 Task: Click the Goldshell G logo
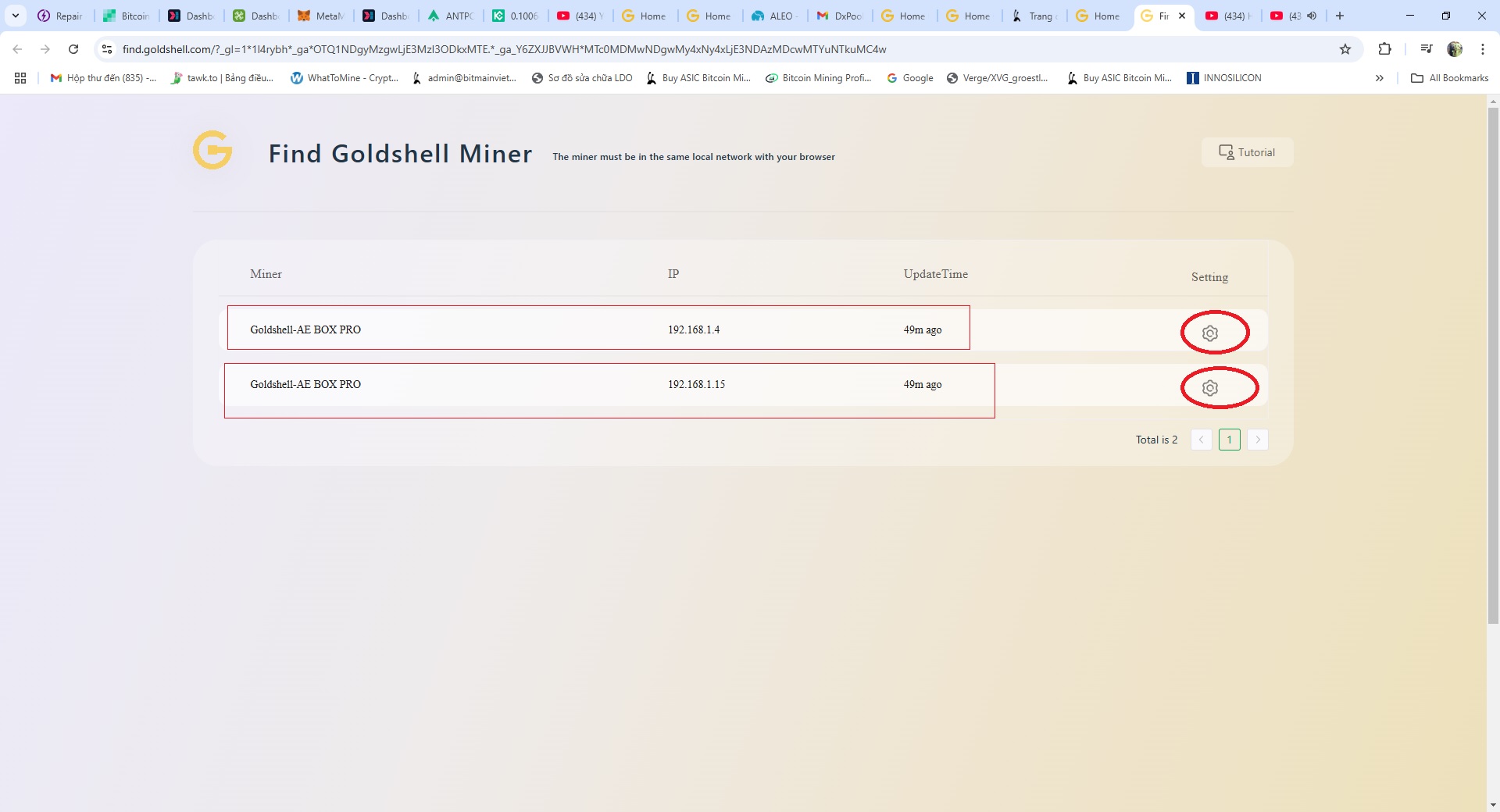click(x=212, y=150)
